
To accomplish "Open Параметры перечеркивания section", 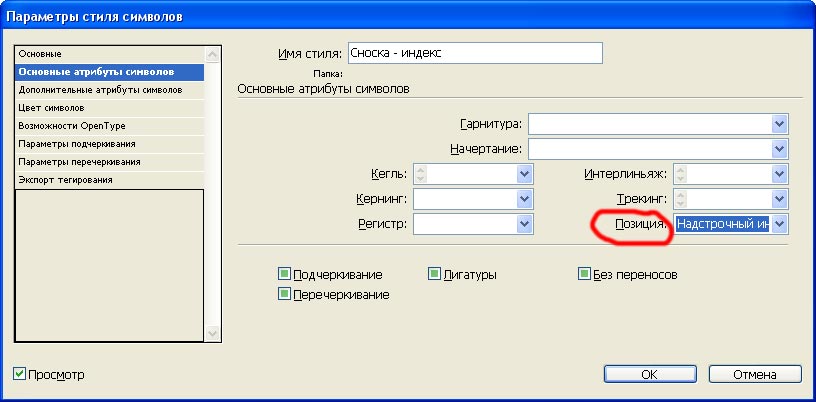I will (110, 162).
